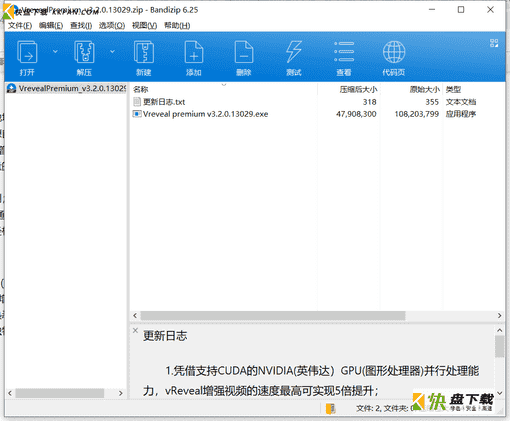This screenshot has width=510, height=421.
Task: Click the preview pane vertical scrollbar thumb
Action: coord(499,346)
